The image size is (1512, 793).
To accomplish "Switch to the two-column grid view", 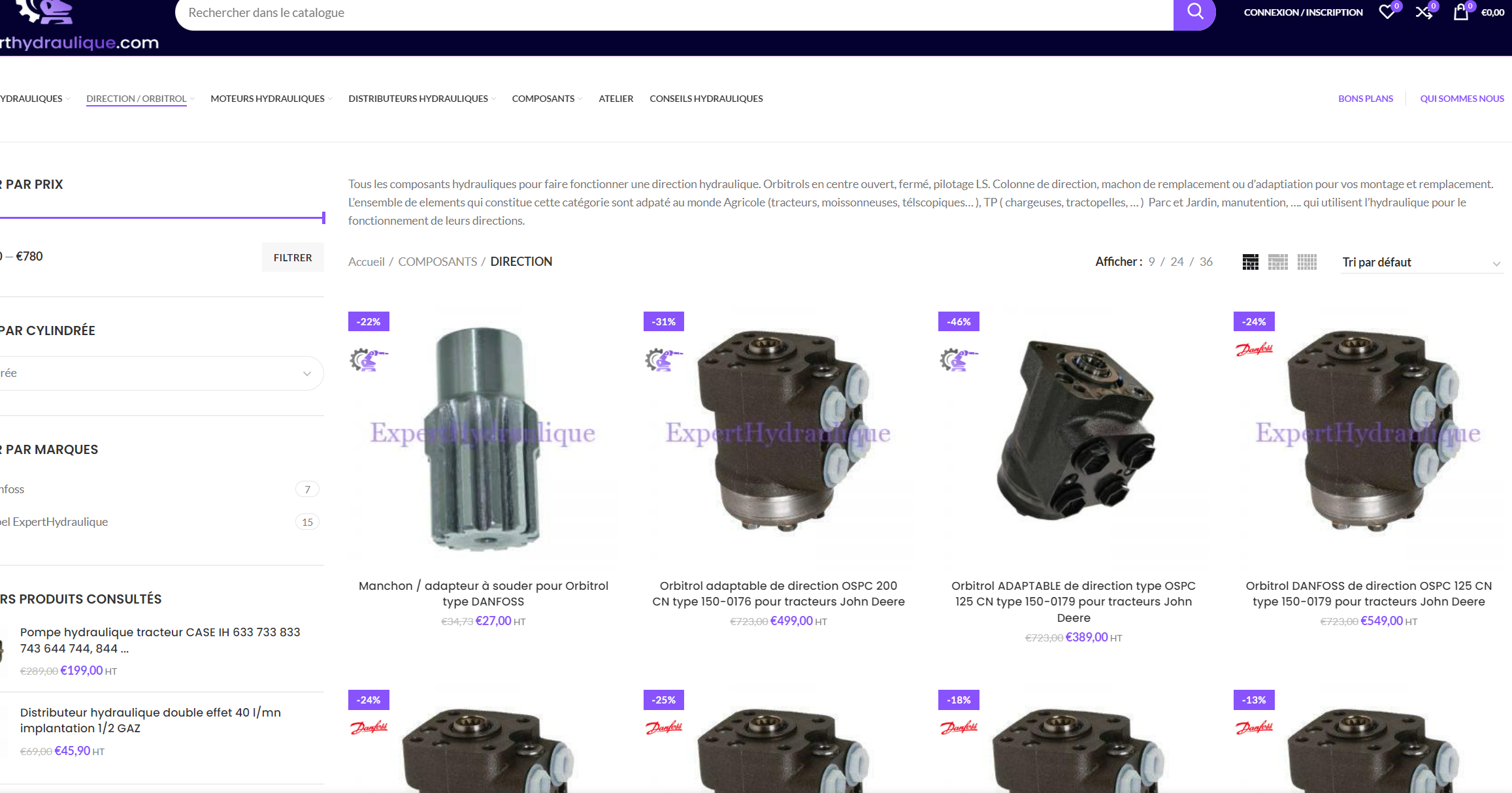I will click(x=1250, y=262).
